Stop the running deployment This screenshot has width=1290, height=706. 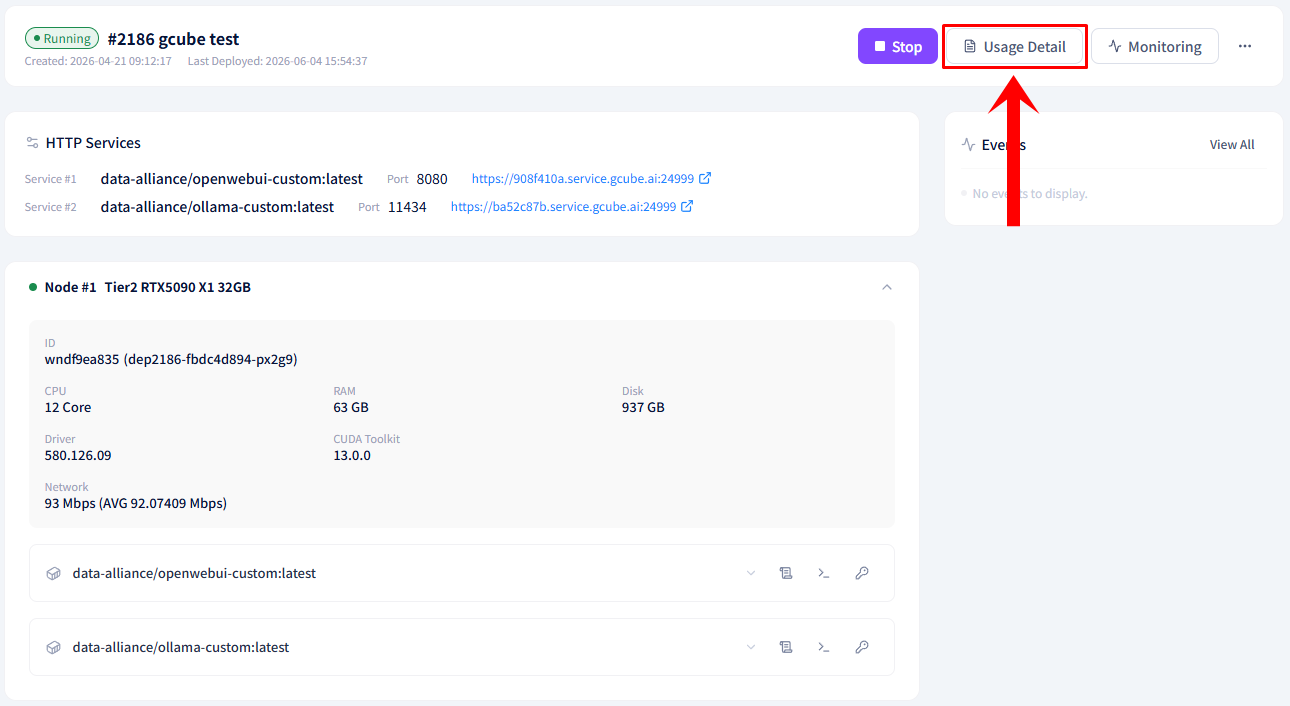click(x=898, y=46)
